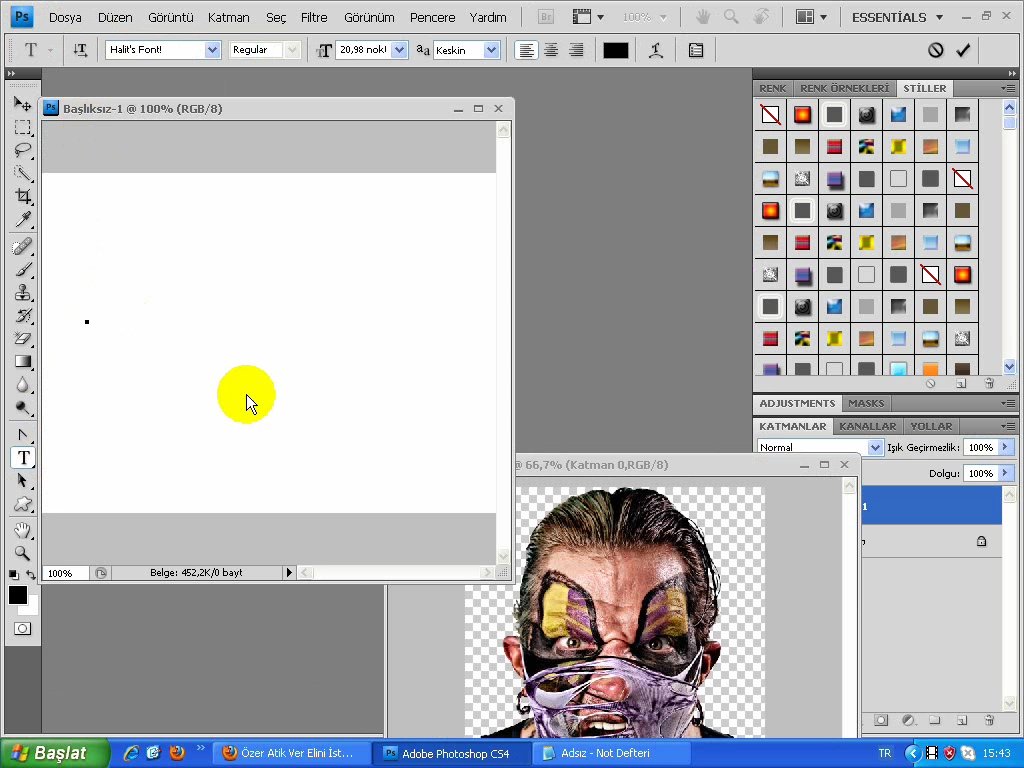
Task: Open the Katman menu
Action: [x=229, y=18]
